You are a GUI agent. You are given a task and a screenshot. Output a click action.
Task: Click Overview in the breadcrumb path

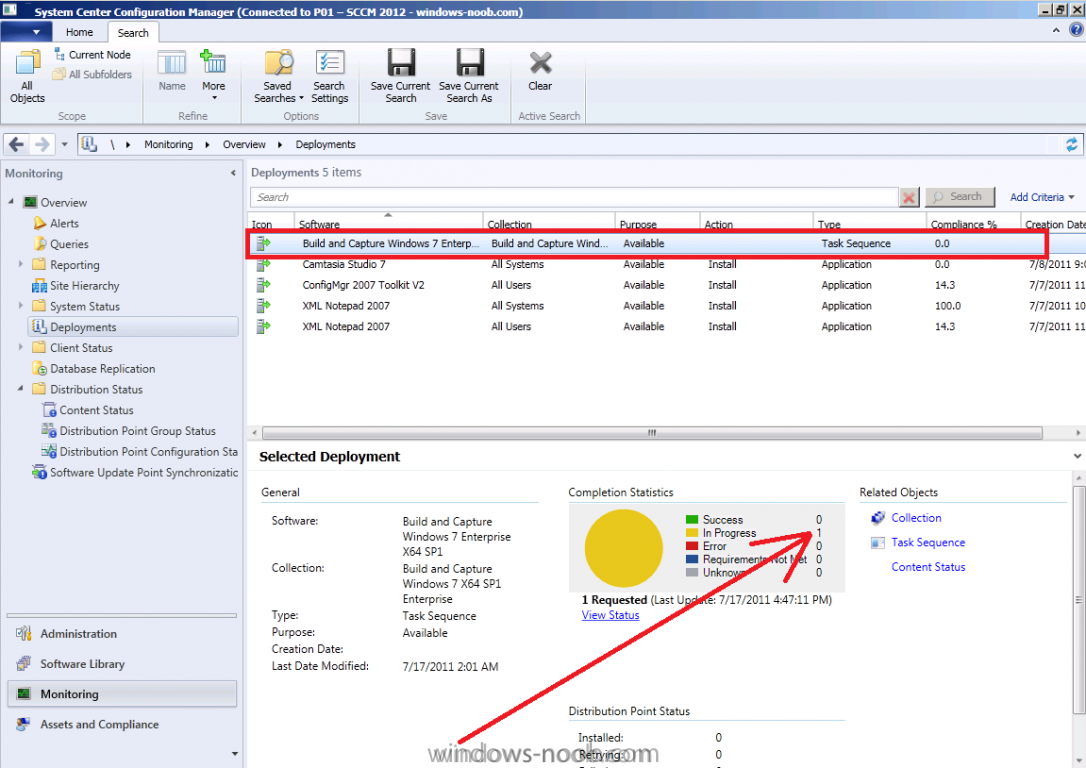(x=244, y=144)
